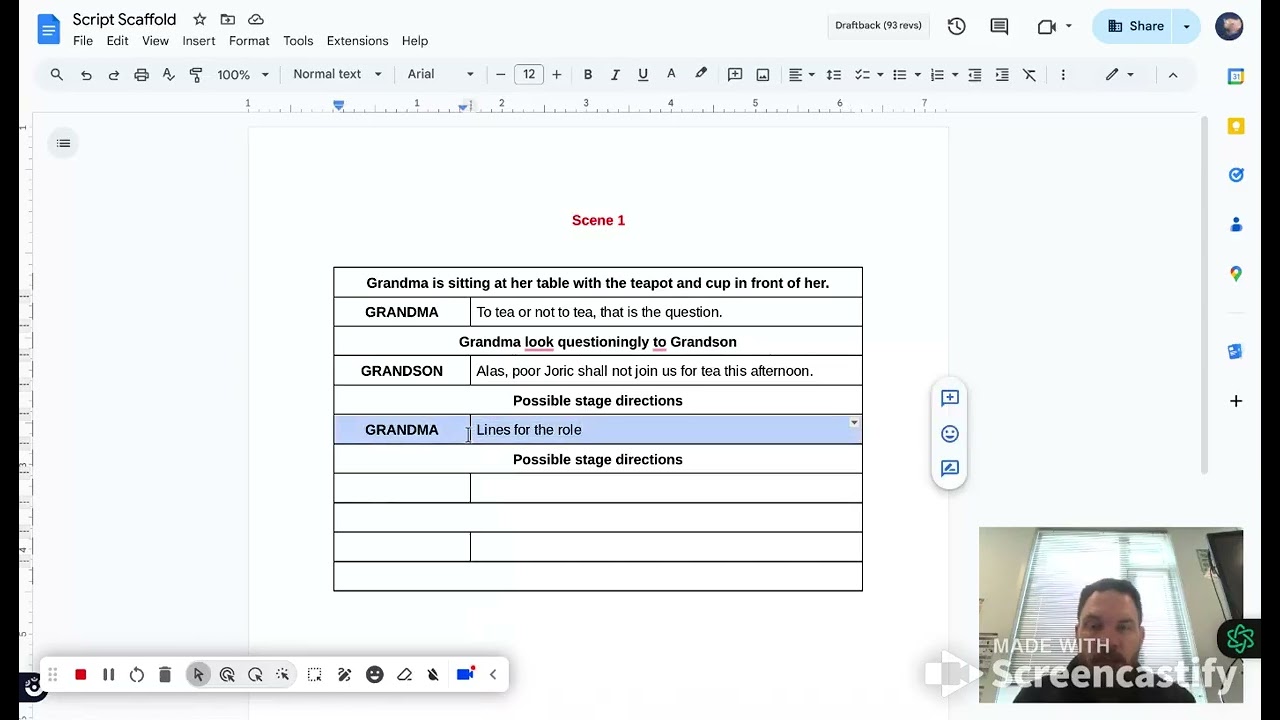This screenshot has width=1280, height=720.
Task: Click the 'Lines for the role' cell
Action: coord(666,430)
